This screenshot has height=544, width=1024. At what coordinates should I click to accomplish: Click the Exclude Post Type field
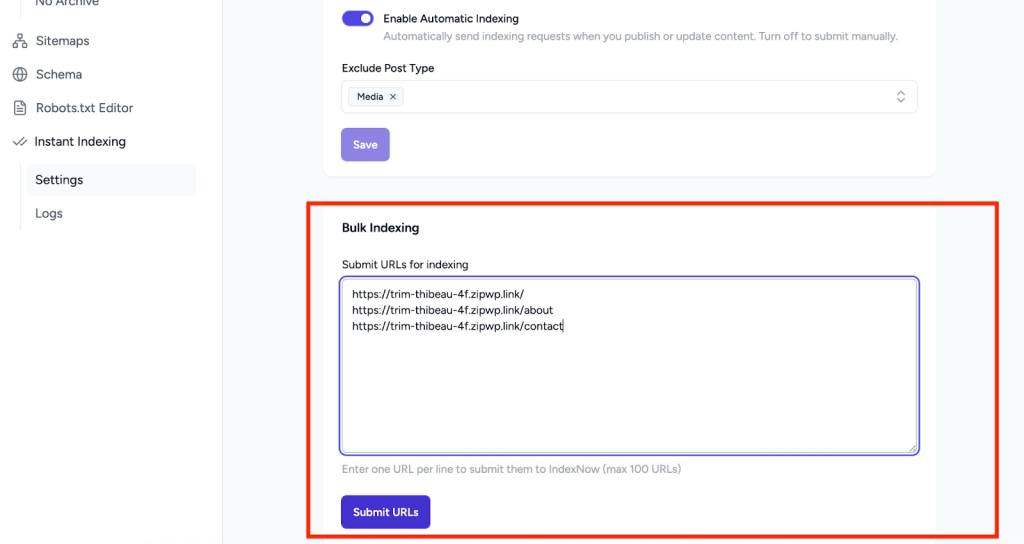click(x=629, y=97)
